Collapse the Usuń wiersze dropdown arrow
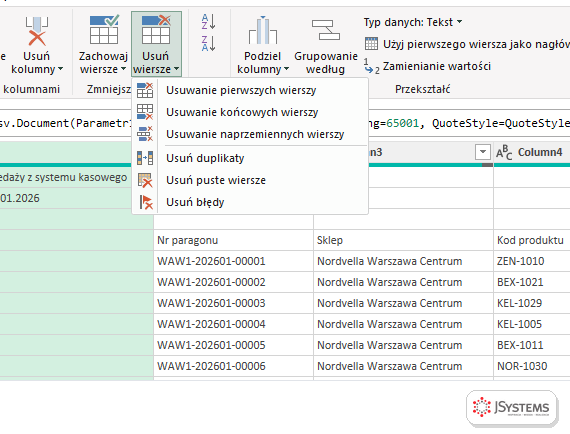 [176, 69]
